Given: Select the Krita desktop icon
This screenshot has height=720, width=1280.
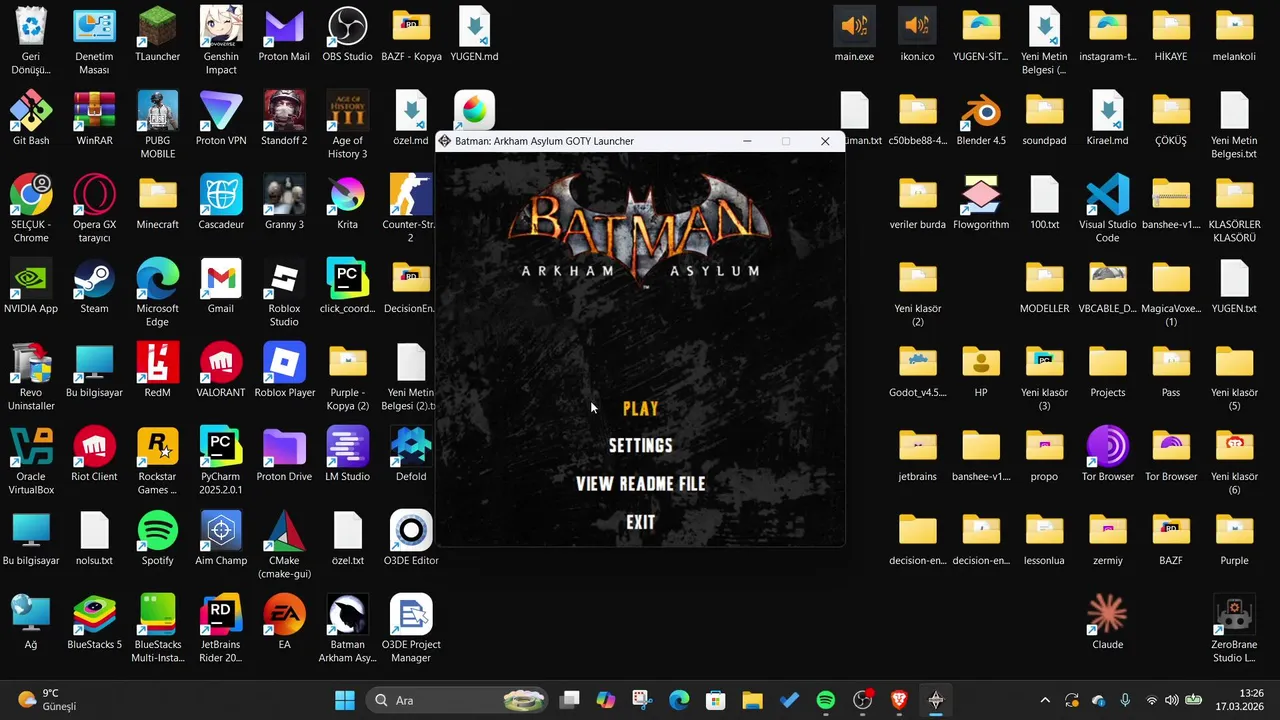Looking at the screenshot, I should point(347,203).
